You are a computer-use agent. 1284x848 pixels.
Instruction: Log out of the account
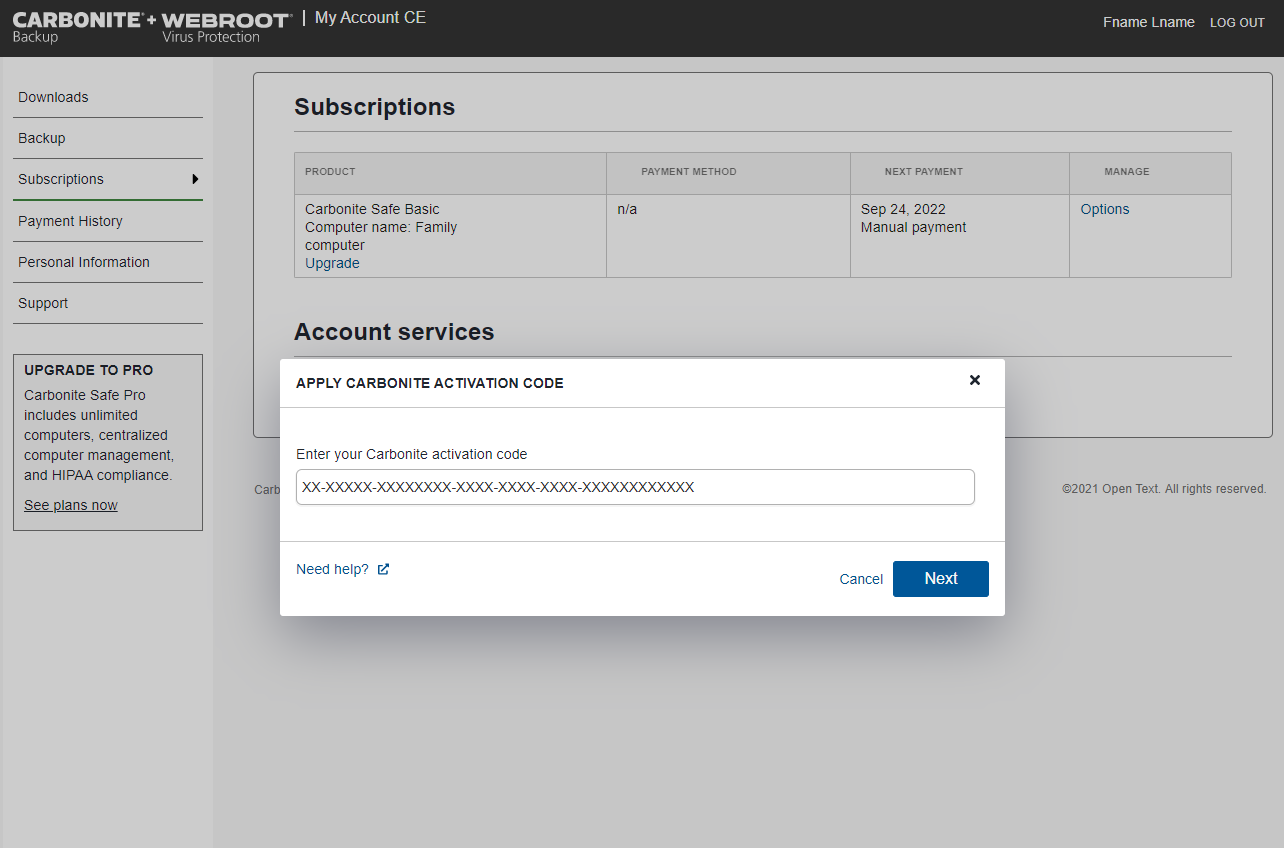pyautogui.click(x=1237, y=22)
